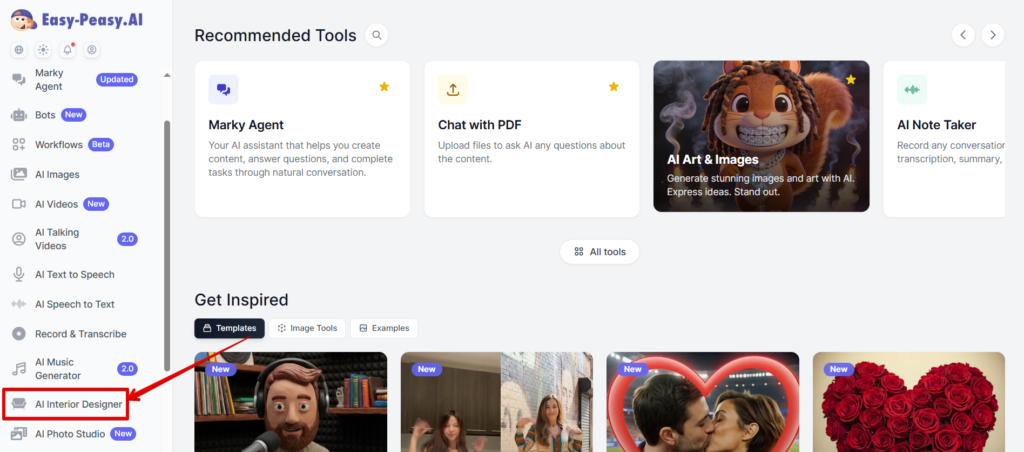
Task: Search recommended tools magnifier button
Action: point(377,35)
